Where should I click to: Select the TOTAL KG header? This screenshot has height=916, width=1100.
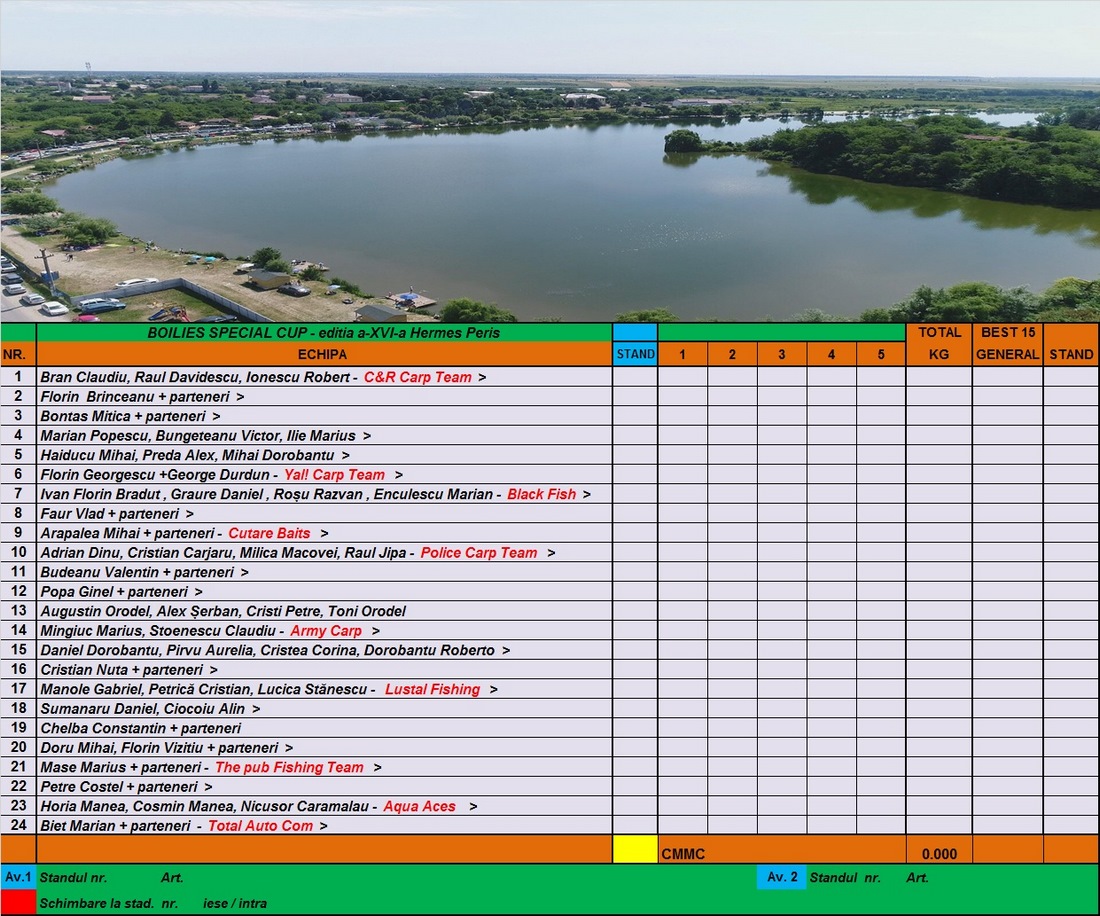coord(939,343)
